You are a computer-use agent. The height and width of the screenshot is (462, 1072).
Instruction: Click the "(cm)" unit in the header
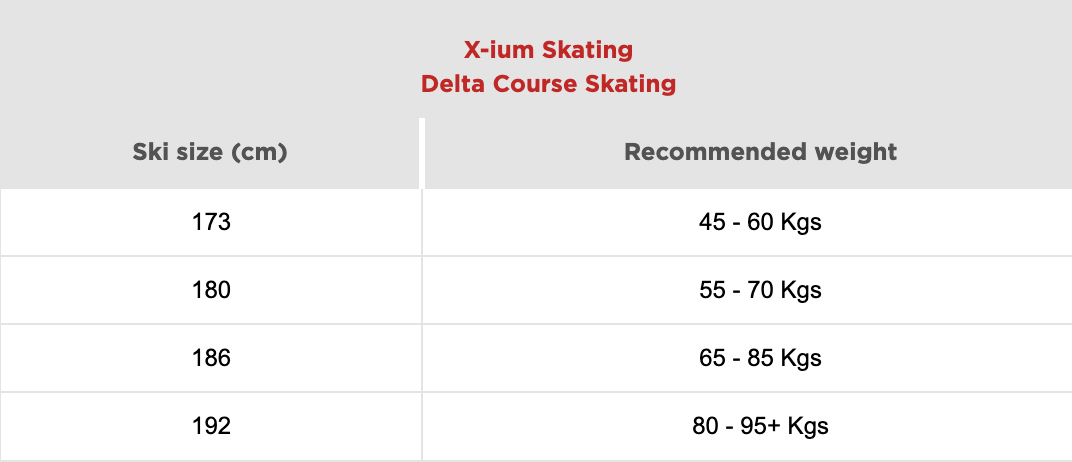[x=258, y=153]
